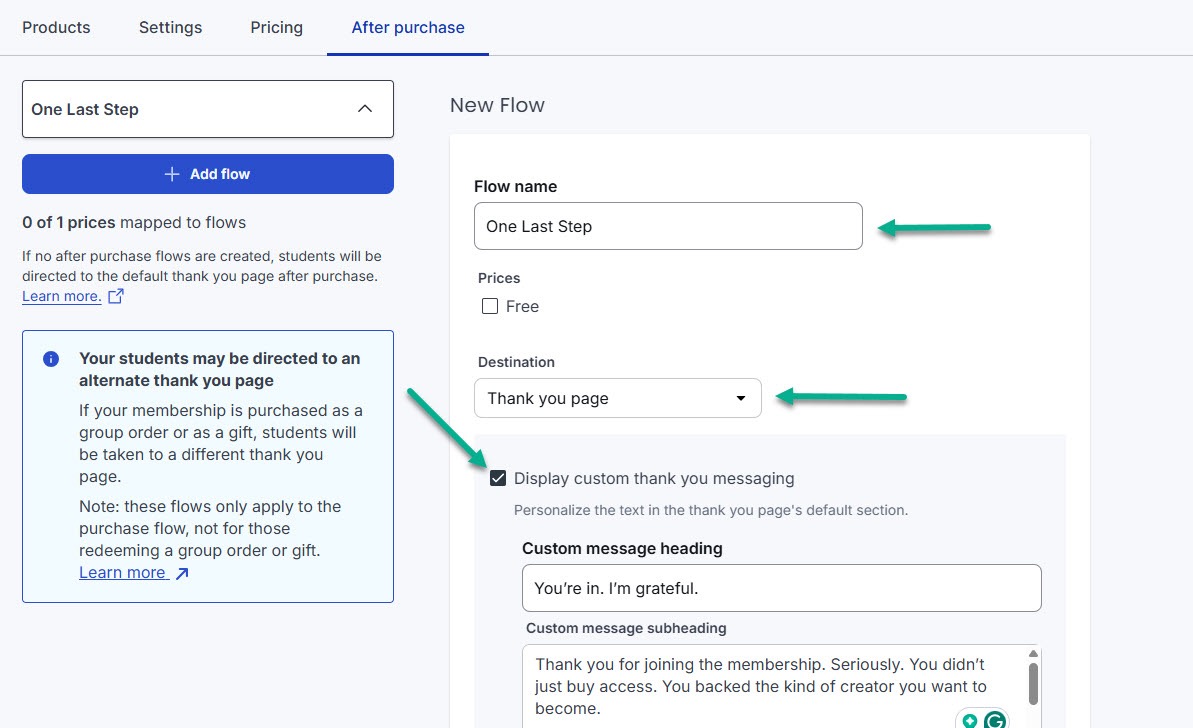Uncheck Display custom thank you messaging
This screenshot has height=728, width=1193.
pos(498,478)
